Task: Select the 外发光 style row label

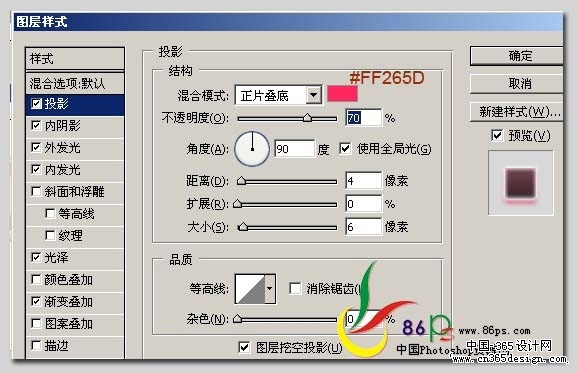Action: (x=63, y=148)
